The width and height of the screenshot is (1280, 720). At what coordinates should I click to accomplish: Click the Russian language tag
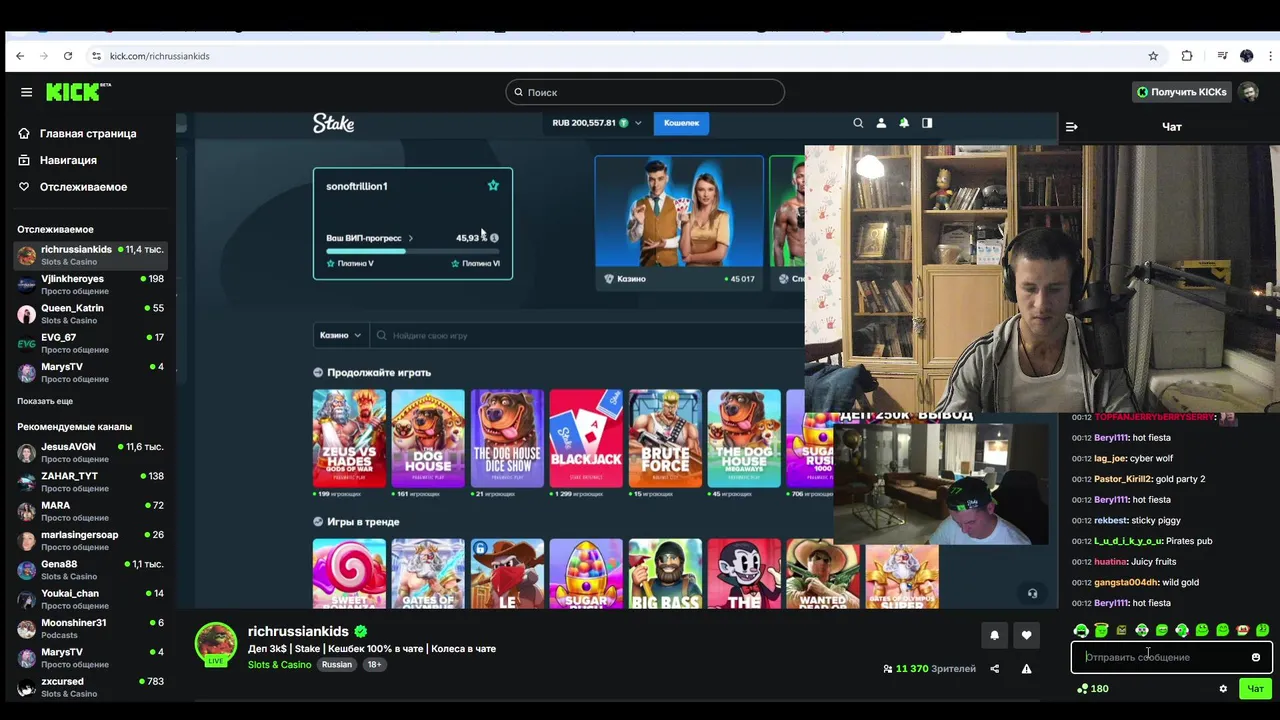[337, 665]
